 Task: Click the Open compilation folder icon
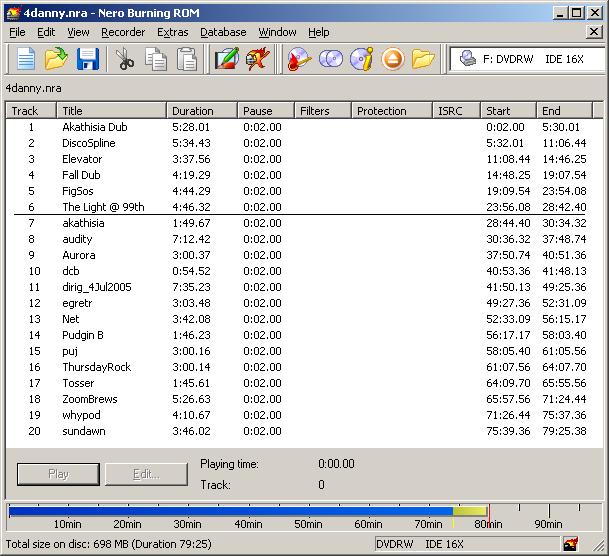point(56,59)
